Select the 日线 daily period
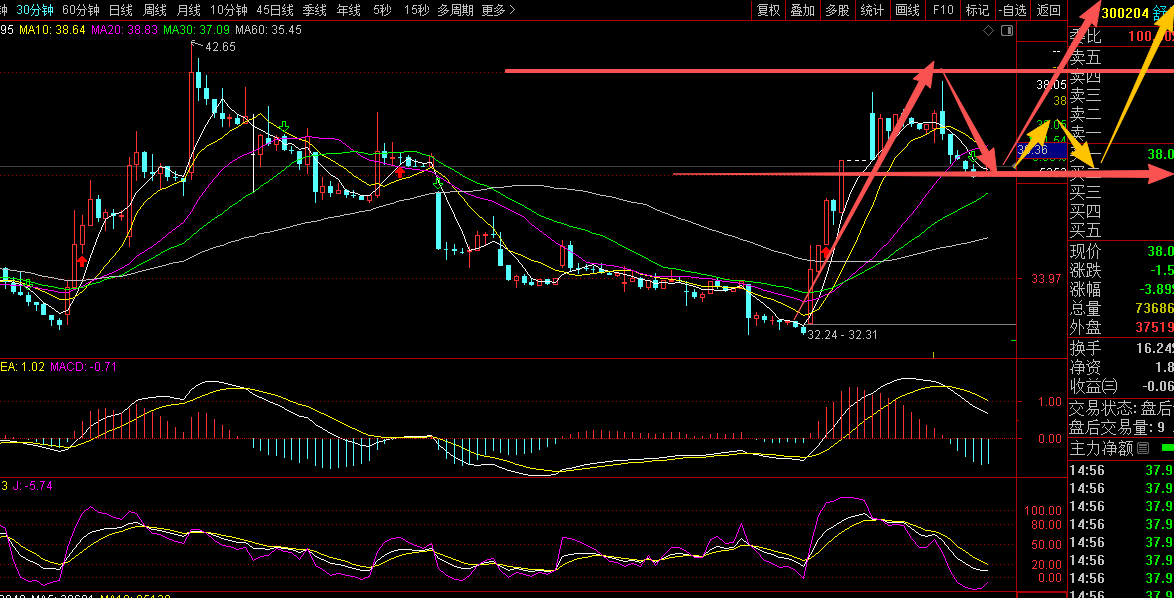Image resolution: width=1174 pixels, height=598 pixels. click(x=121, y=10)
